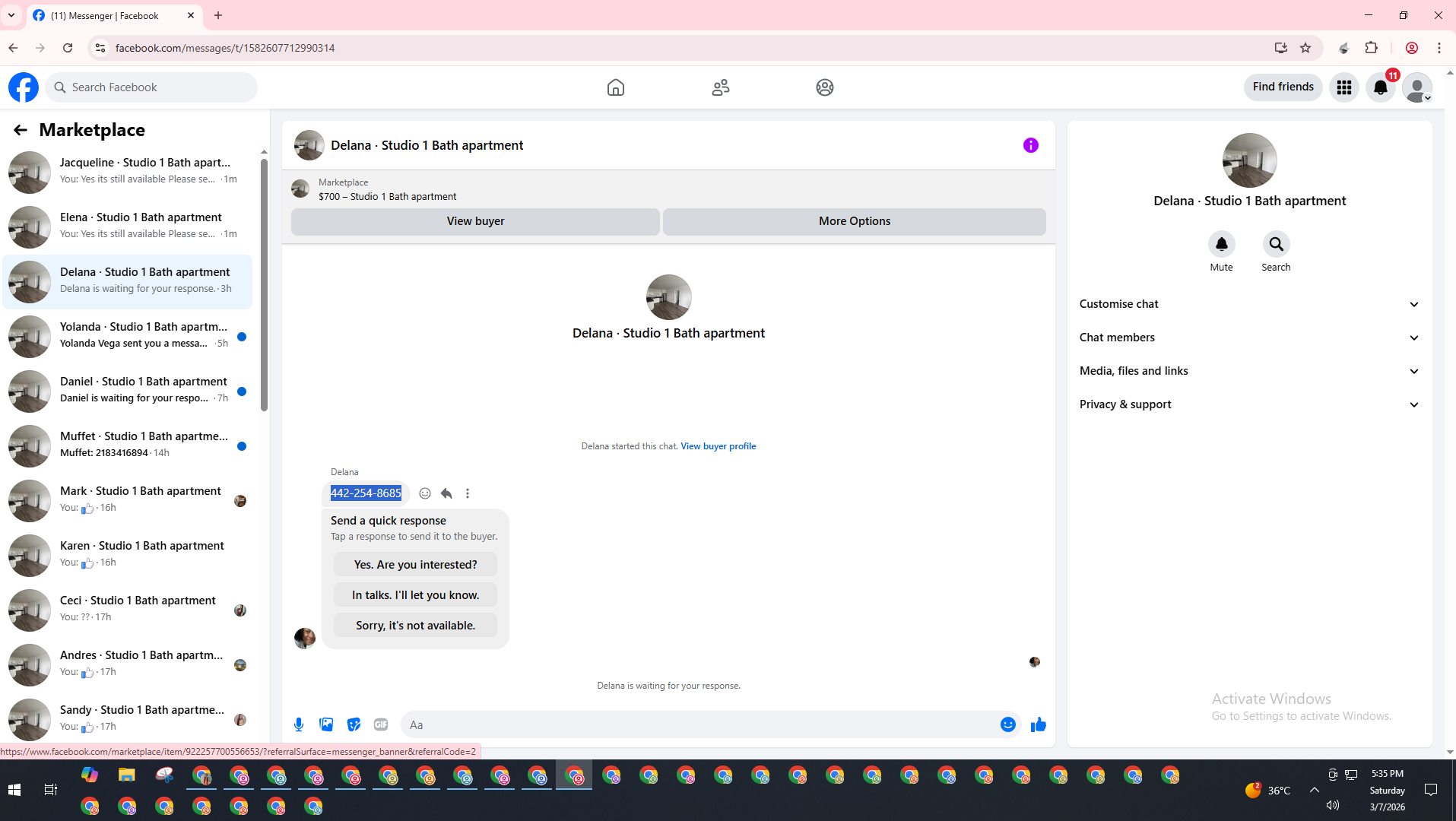Send a voice clip with microphone icon
Viewport: 1456px width, 821px height.
(x=299, y=725)
